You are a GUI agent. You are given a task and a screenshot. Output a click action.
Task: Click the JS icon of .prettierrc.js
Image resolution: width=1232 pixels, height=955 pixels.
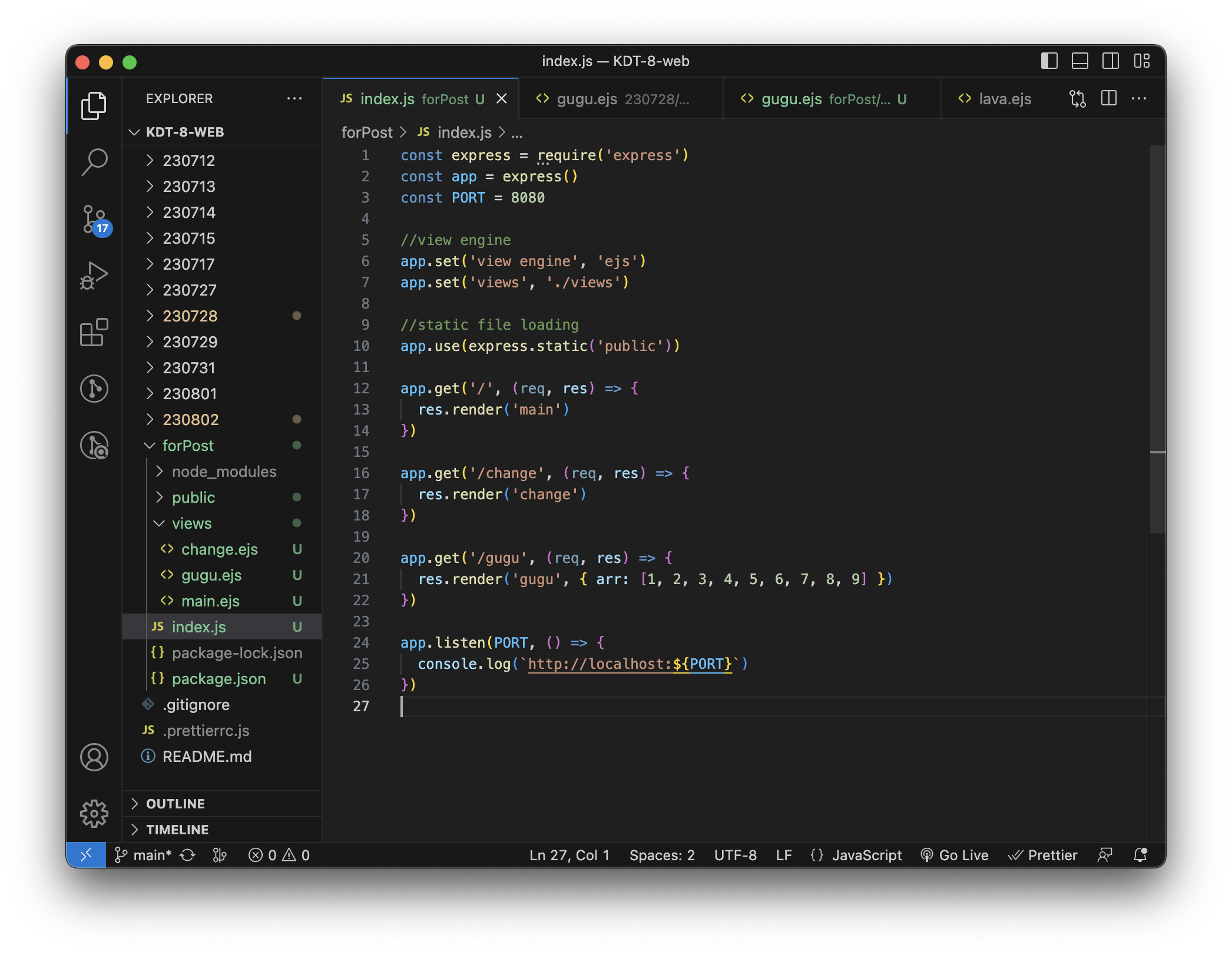148,730
